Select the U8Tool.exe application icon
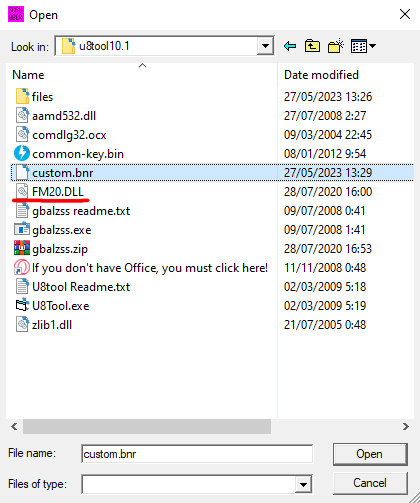420x503 pixels. 22,305
